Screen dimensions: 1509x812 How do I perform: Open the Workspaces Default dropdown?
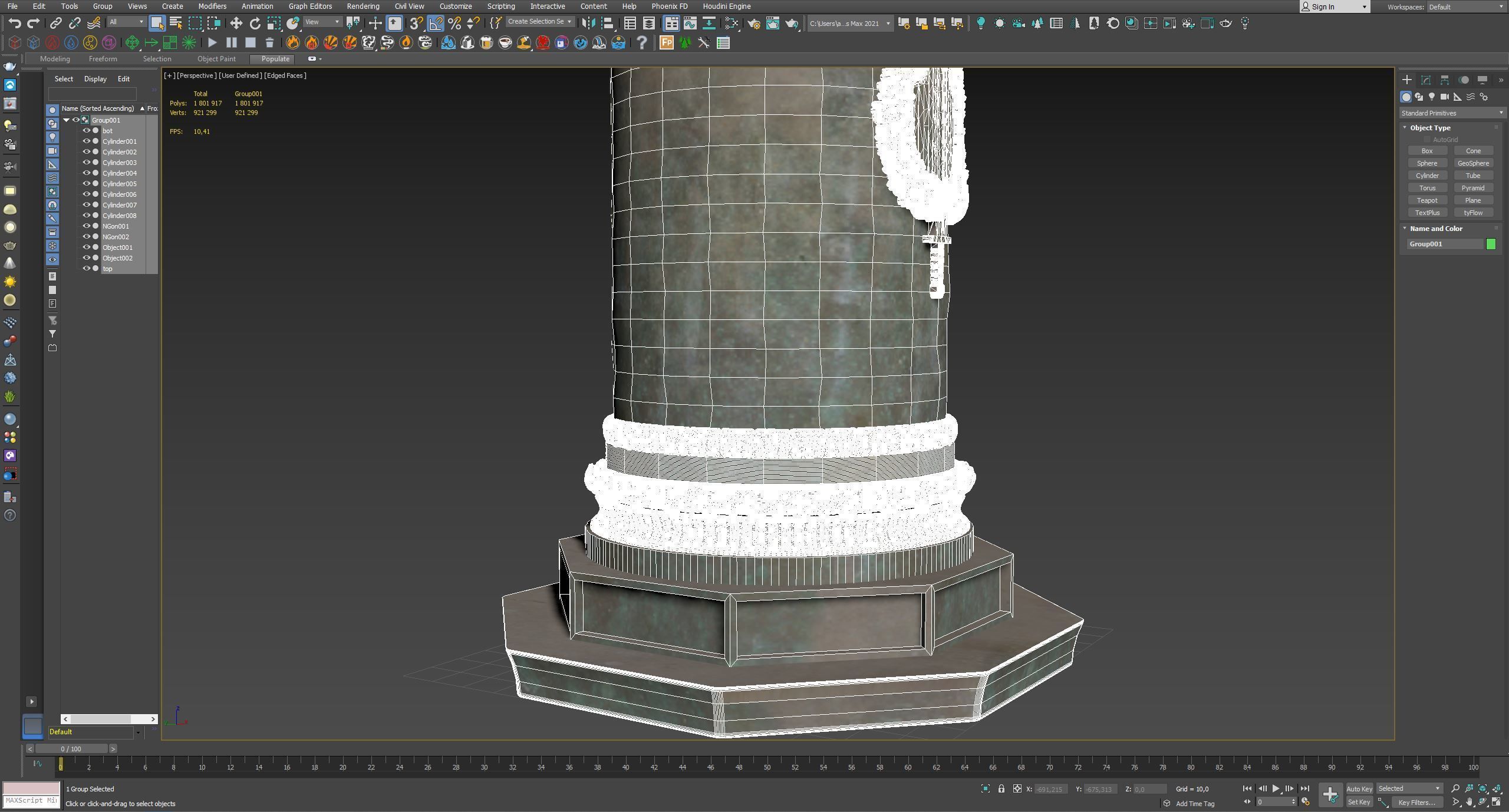[x=1465, y=6]
